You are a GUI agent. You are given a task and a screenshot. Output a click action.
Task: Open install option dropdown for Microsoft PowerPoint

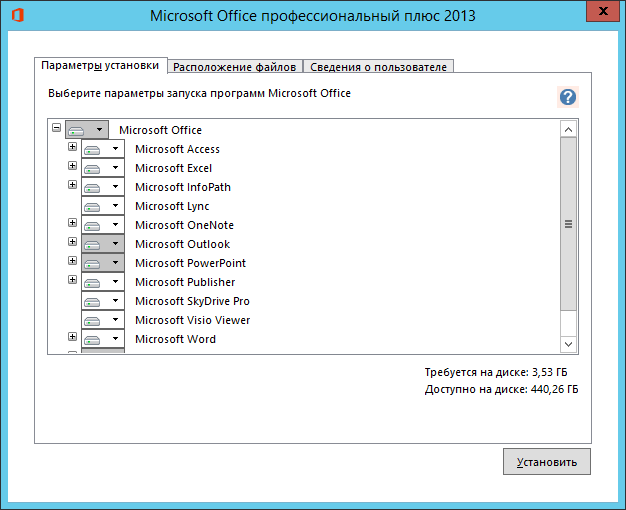103,263
